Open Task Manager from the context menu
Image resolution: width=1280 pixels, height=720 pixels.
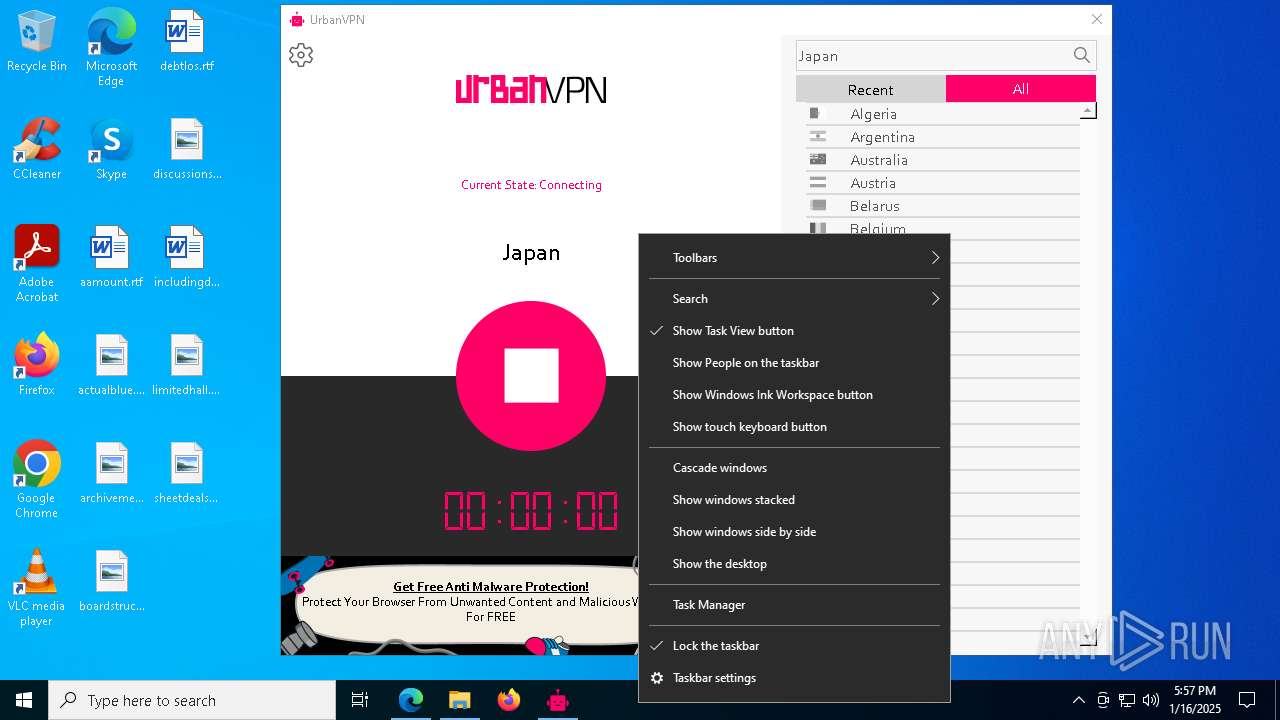tap(794, 605)
